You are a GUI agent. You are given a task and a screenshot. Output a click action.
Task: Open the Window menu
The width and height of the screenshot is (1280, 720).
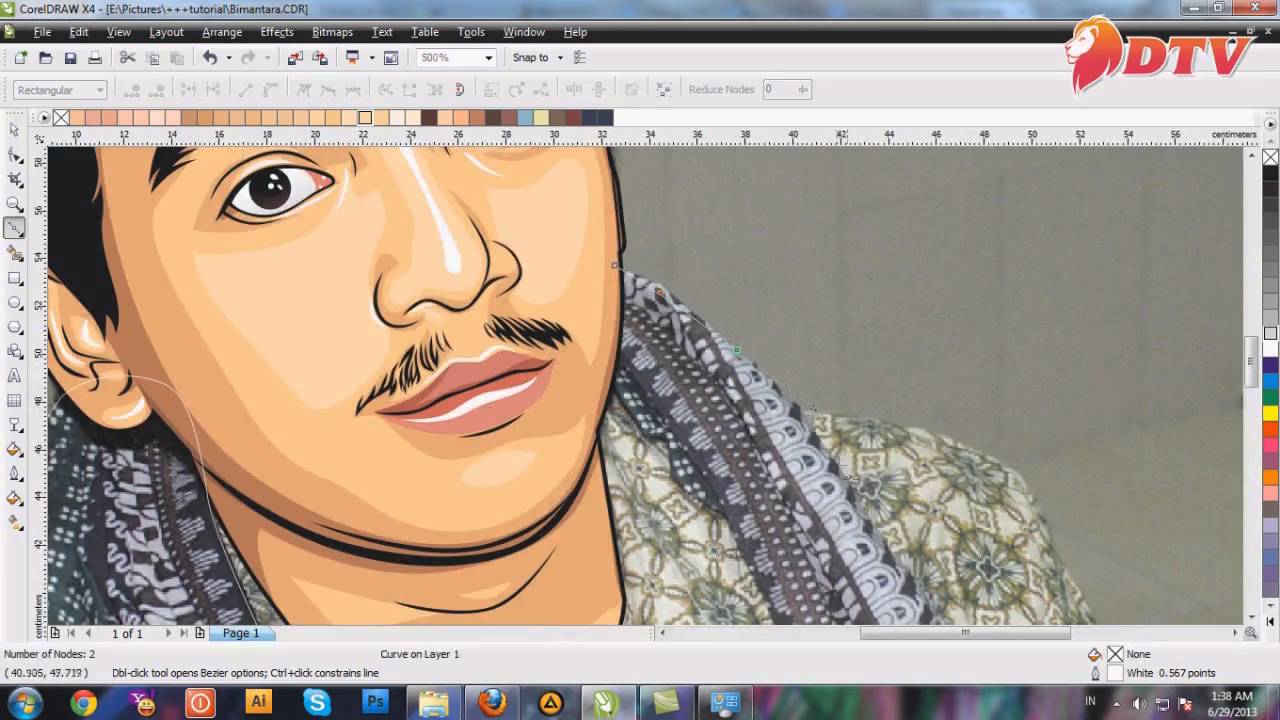coord(524,32)
